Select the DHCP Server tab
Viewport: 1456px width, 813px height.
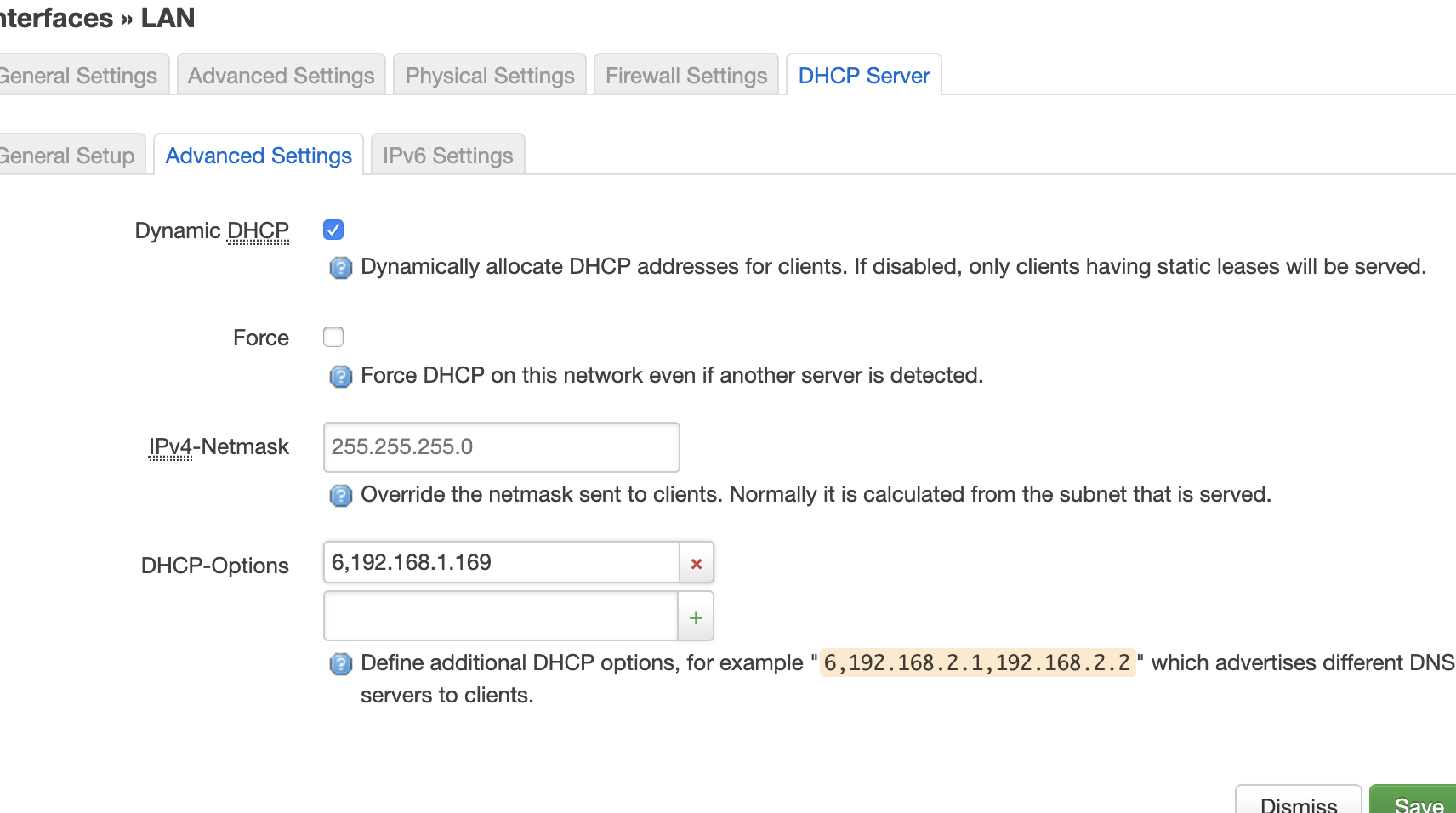point(864,76)
